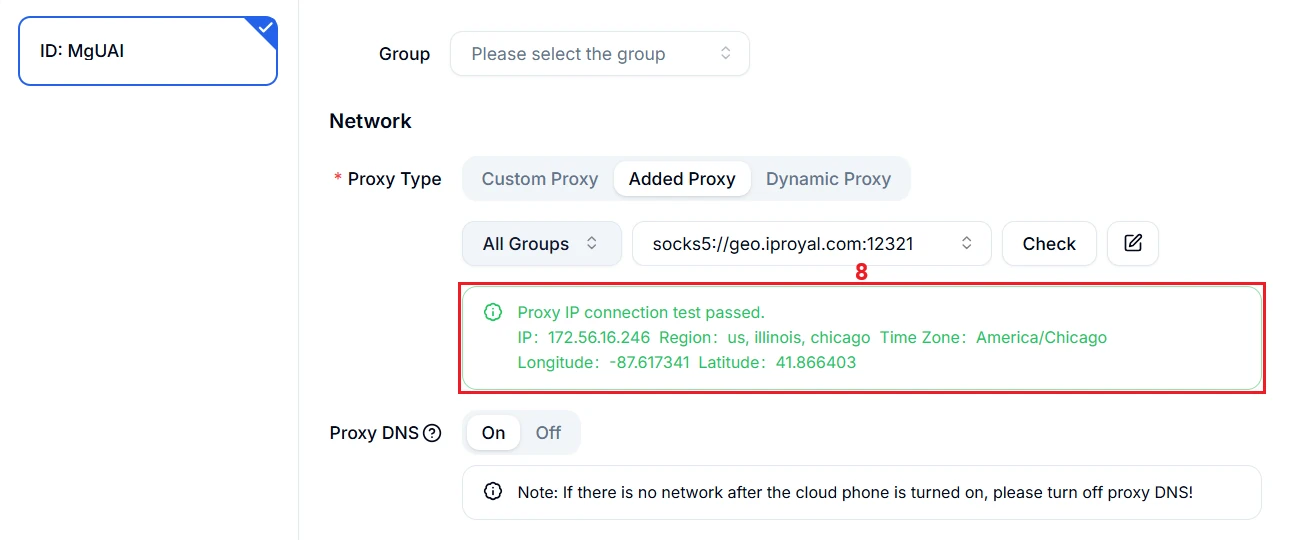
Task: Click the America/Chicago time zone text
Action: (1041, 337)
